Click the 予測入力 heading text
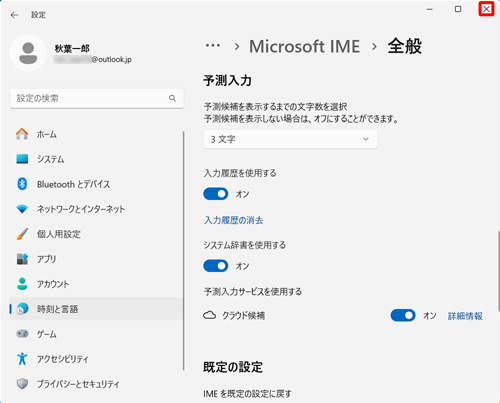 (227, 81)
